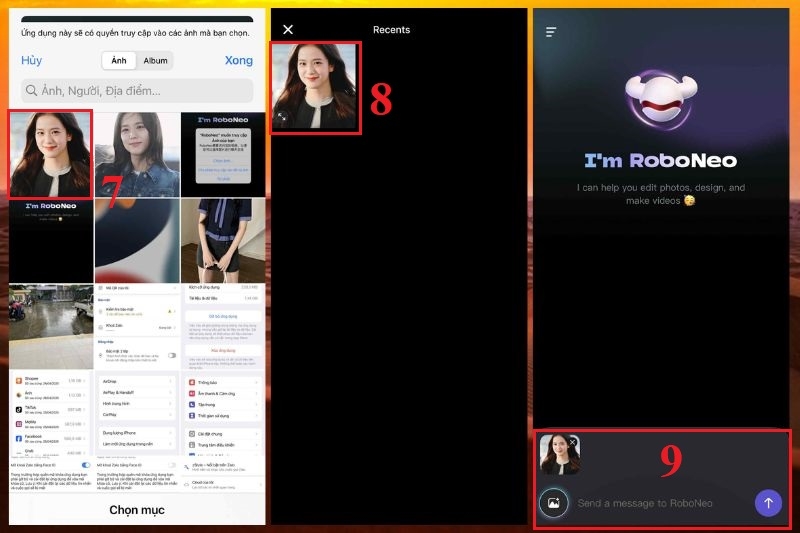The image size is (800, 533).
Task: Select the rainy street photo
Action: point(51,326)
